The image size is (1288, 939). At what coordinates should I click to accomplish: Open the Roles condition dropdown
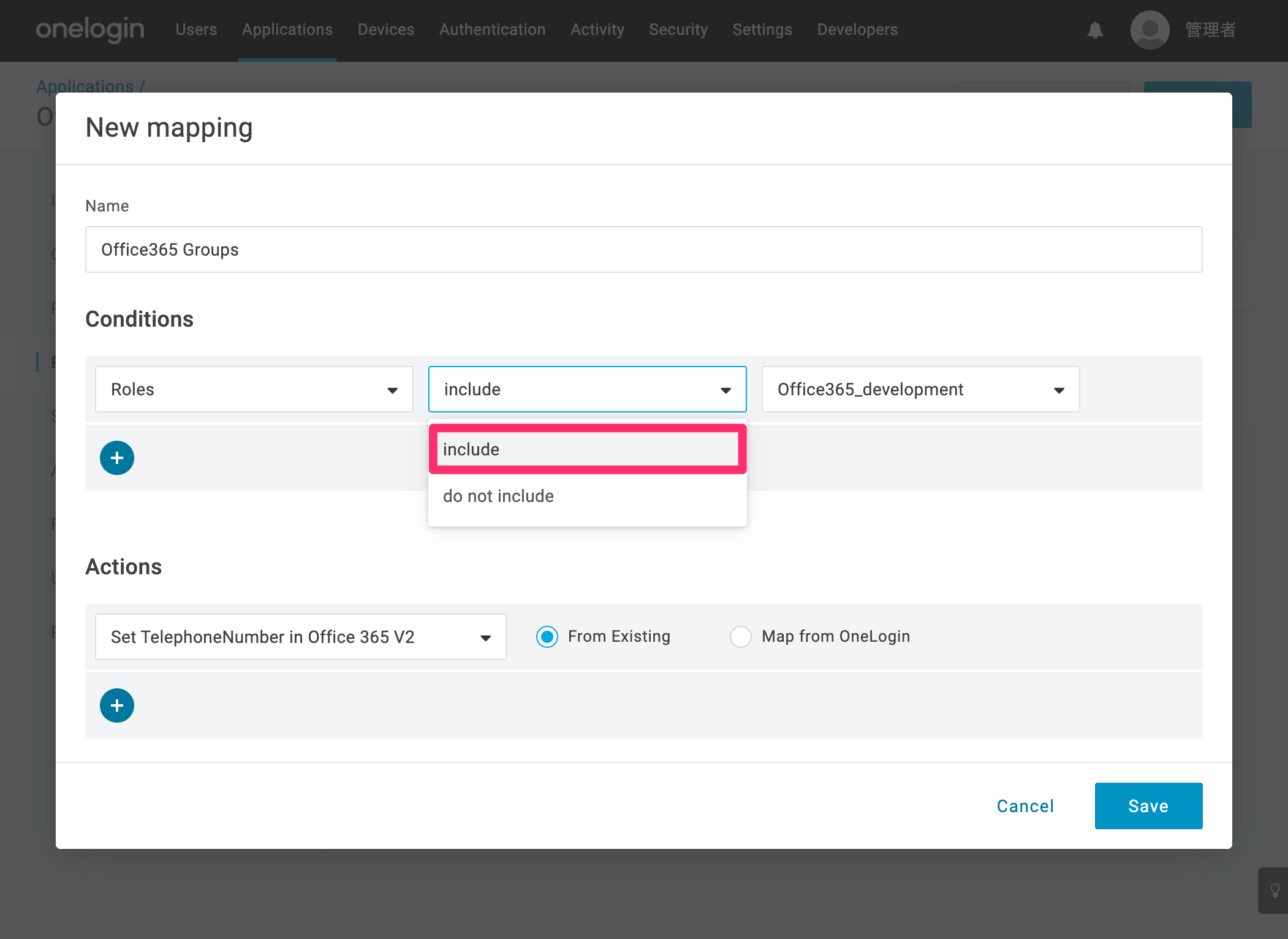[x=254, y=389]
